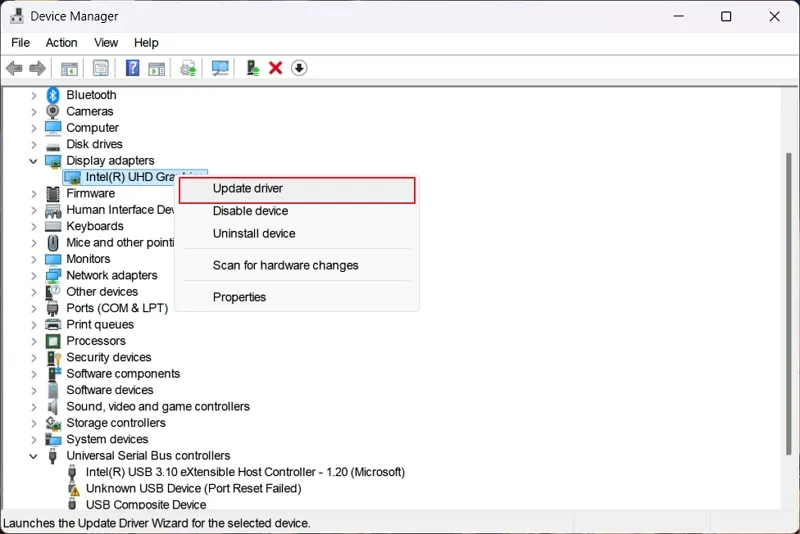Click the Print queues printer icon
Screen dimensions: 800x534
[x=53, y=324]
